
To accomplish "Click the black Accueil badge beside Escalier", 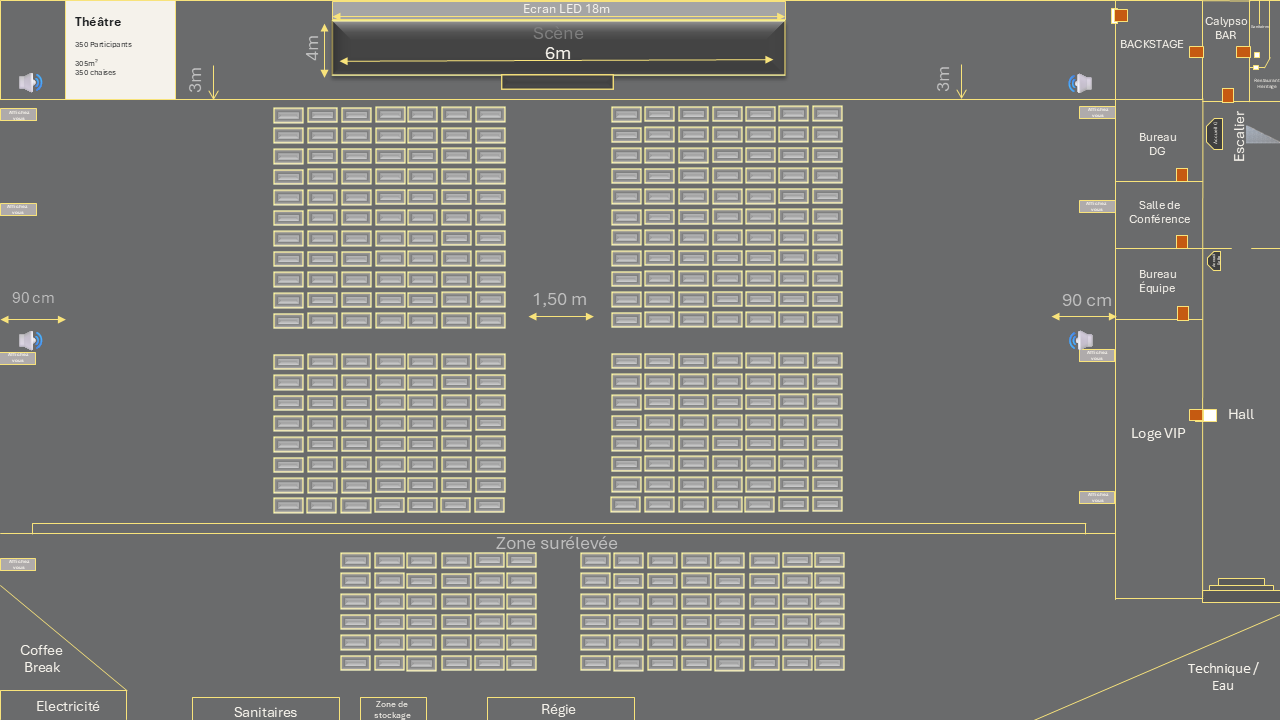I will coord(1215,134).
